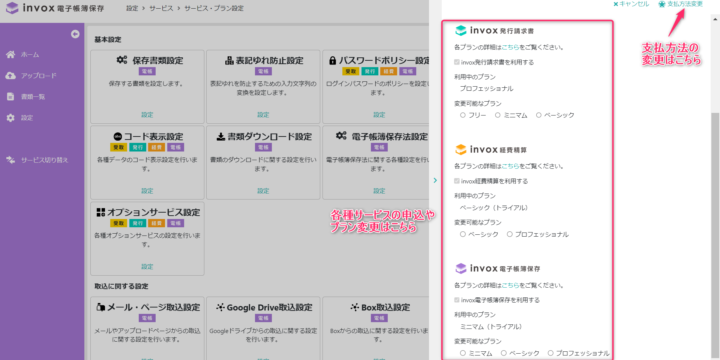This screenshot has height=360, width=720.
Task: Click 設定 link under パスワードポリシー設定
Action: point(379,115)
